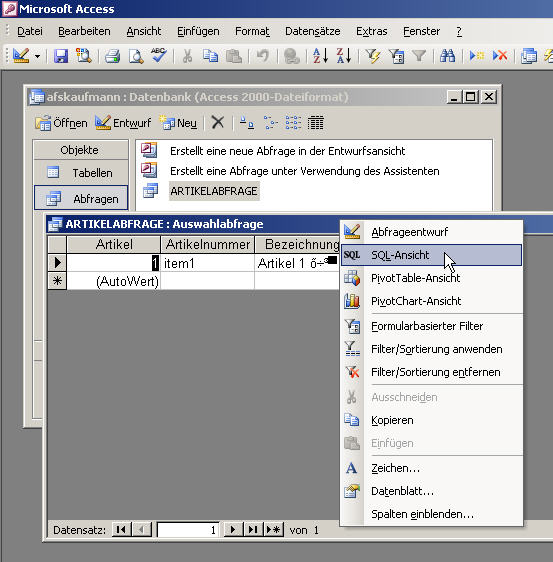
Task: Click the Save diskette icon
Action: (x=61, y=56)
